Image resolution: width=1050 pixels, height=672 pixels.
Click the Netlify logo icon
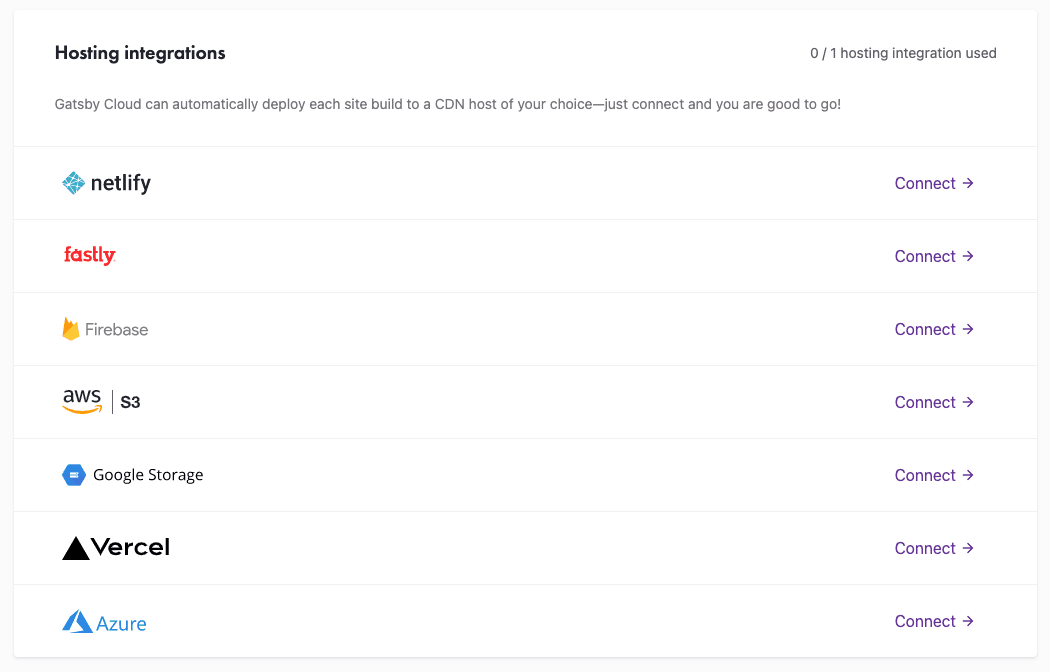[74, 183]
